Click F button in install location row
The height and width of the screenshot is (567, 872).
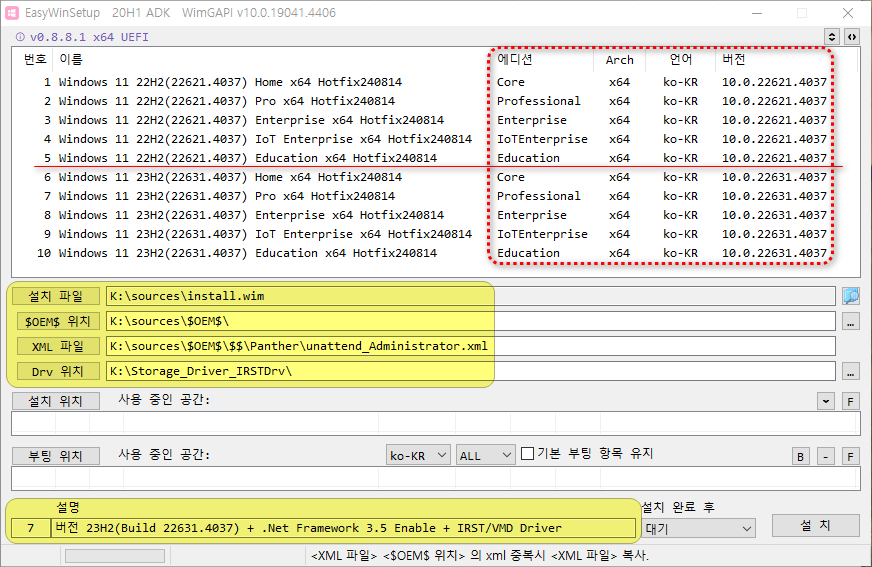[850, 401]
